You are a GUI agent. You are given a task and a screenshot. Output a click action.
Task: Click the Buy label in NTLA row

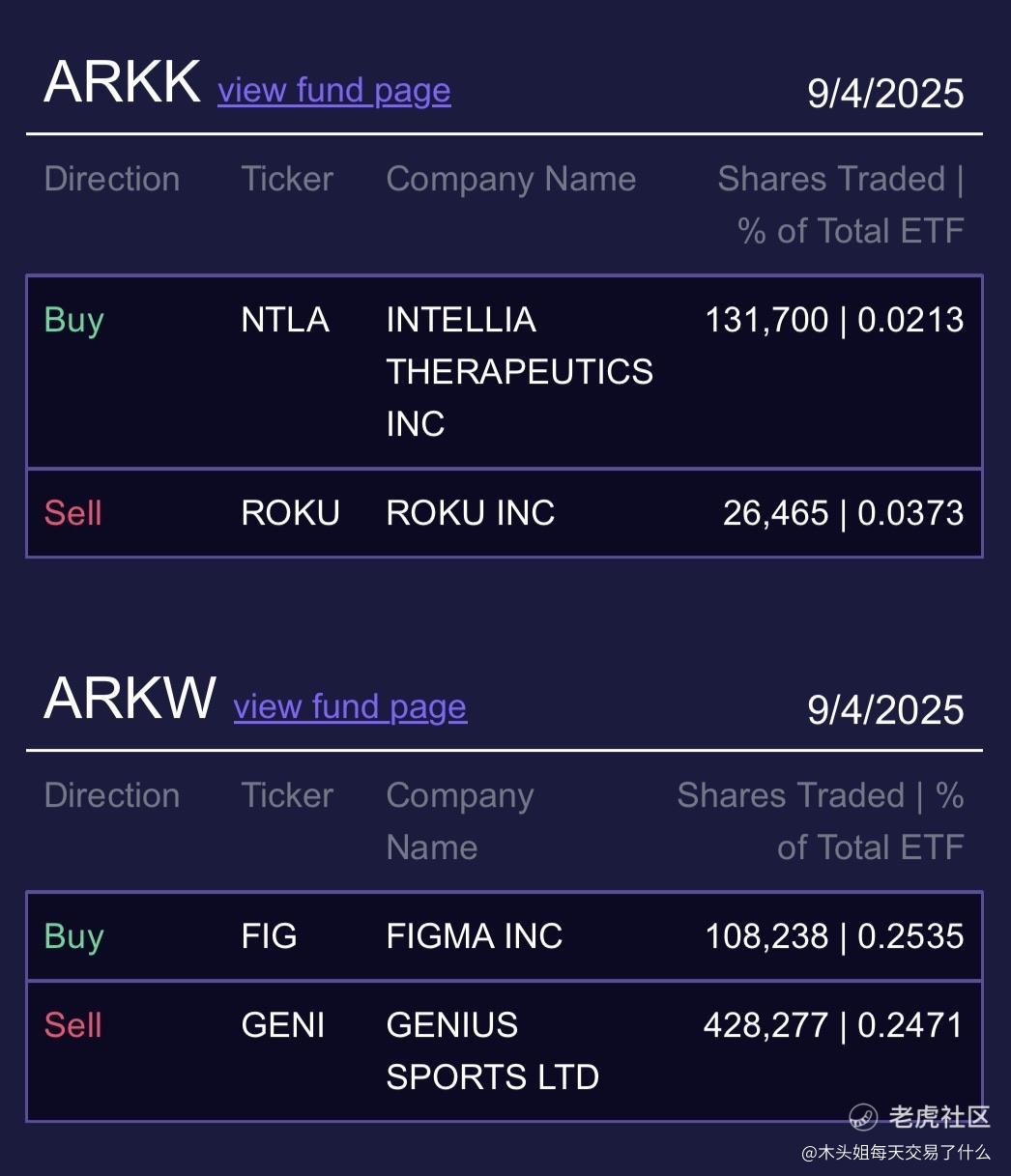(x=74, y=321)
